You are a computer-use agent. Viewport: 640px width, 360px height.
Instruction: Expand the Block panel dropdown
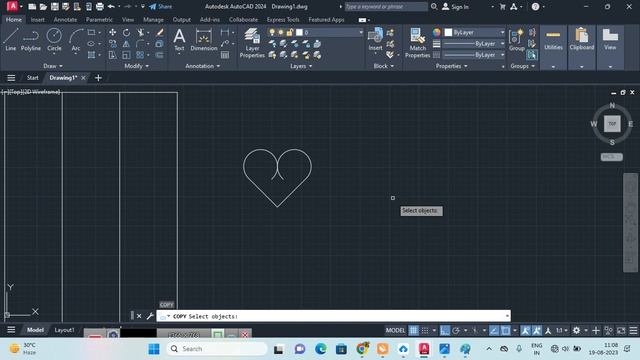384,66
